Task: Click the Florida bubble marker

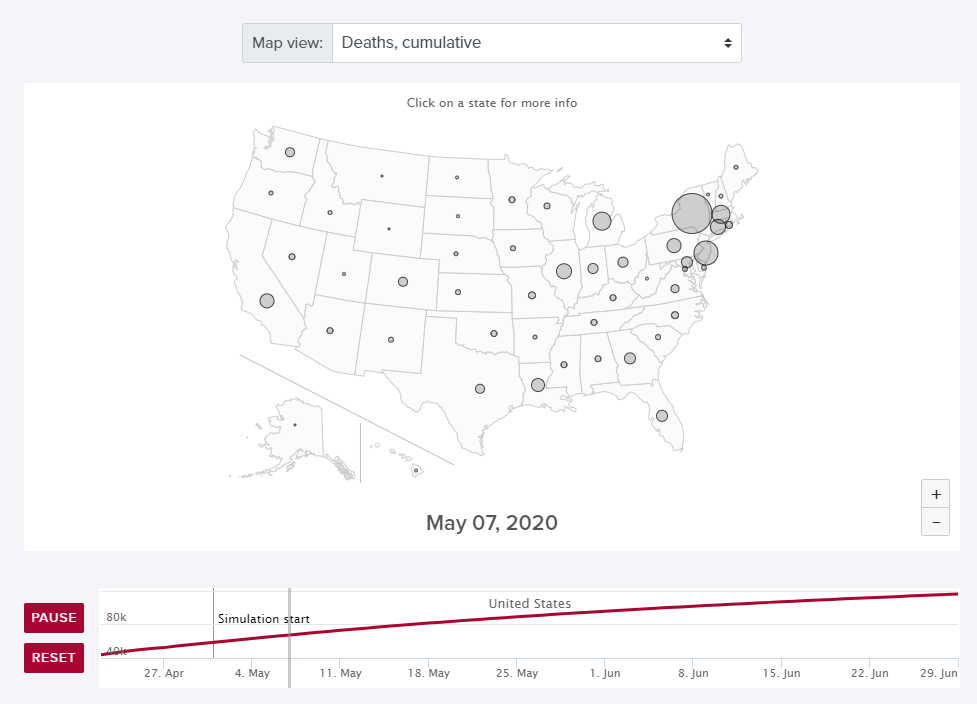Action: point(662,415)
